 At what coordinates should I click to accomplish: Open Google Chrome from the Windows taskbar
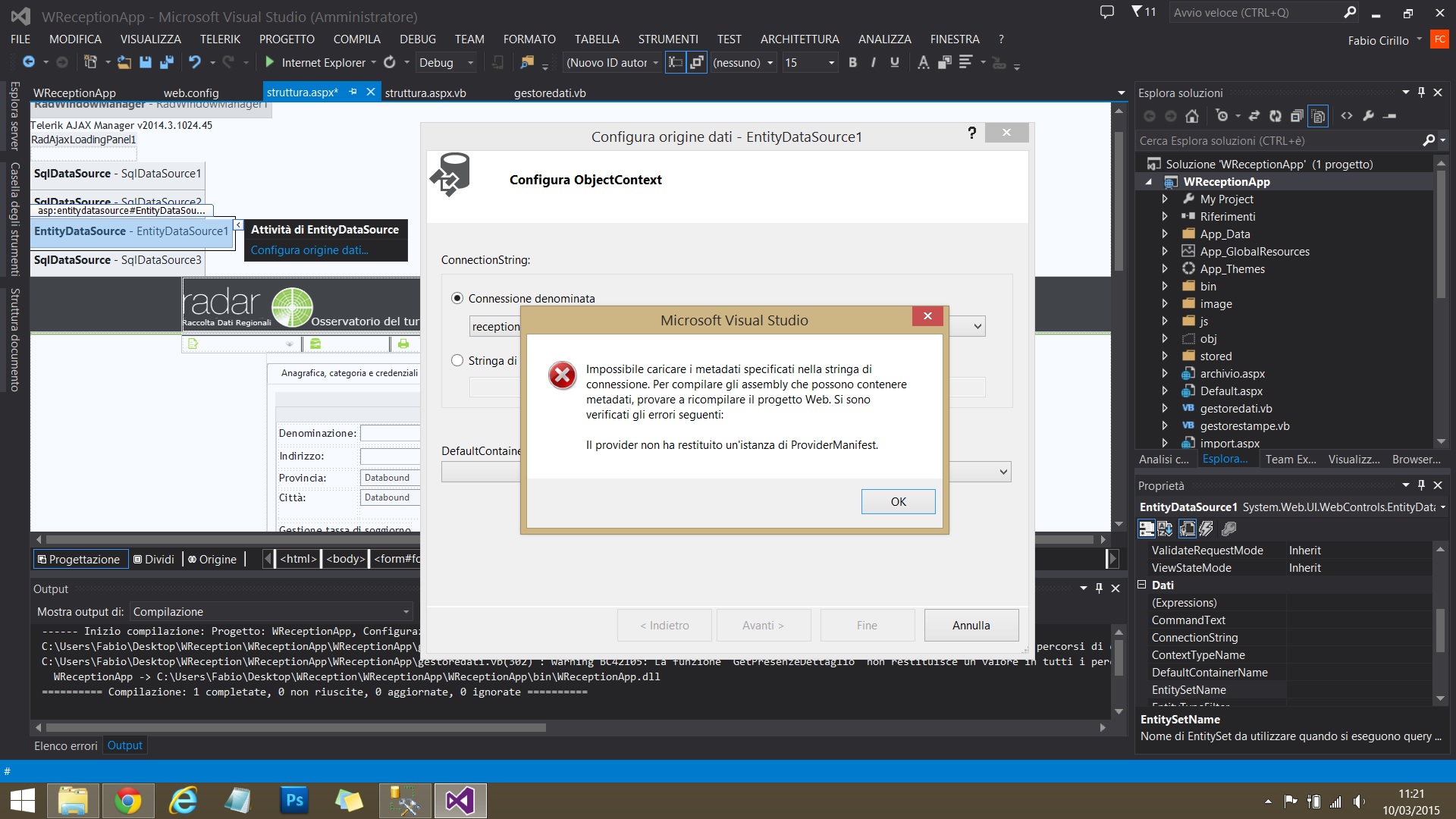tap(127, 801)
